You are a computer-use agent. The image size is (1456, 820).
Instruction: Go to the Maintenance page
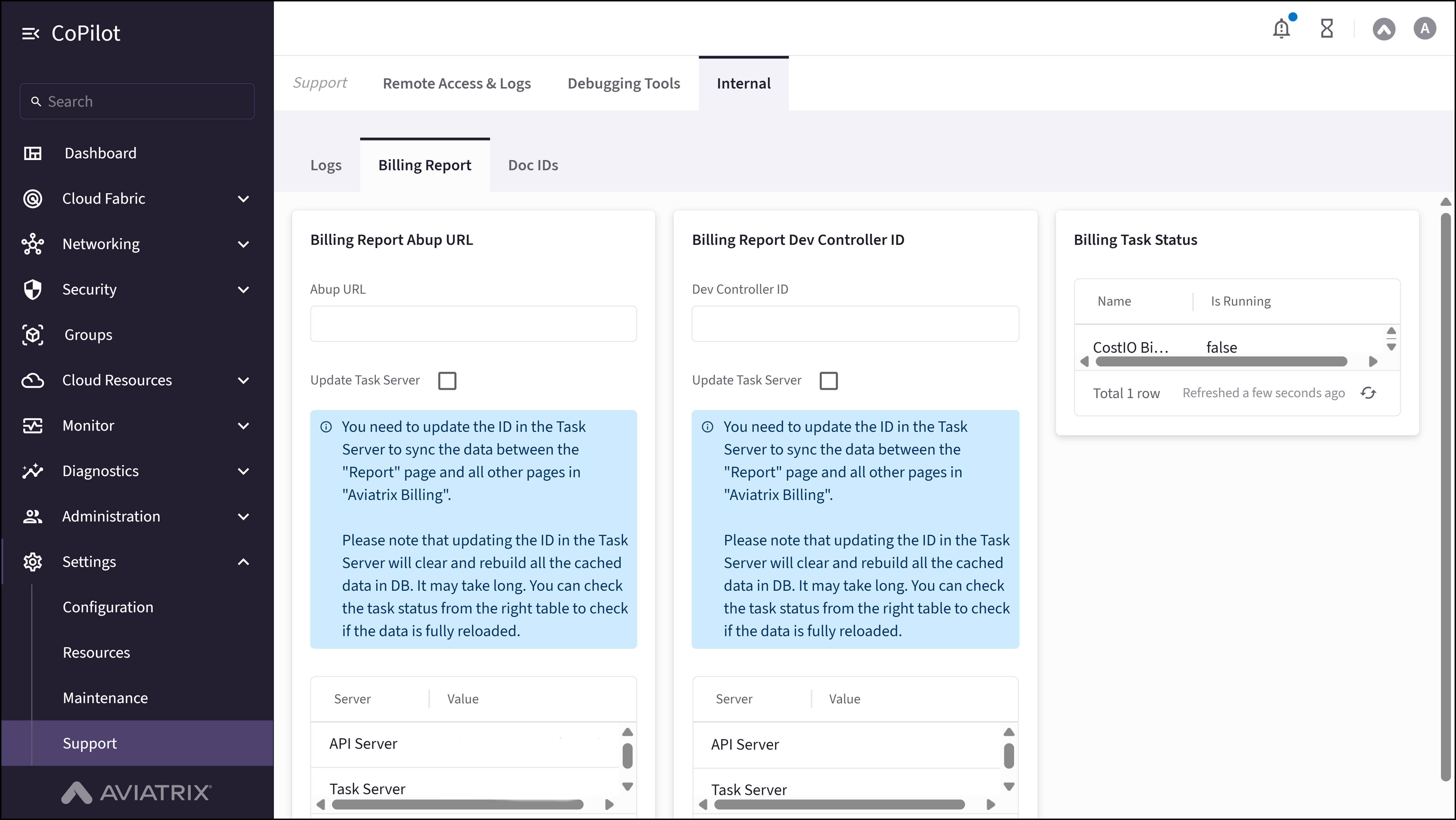tap(105, 697)
